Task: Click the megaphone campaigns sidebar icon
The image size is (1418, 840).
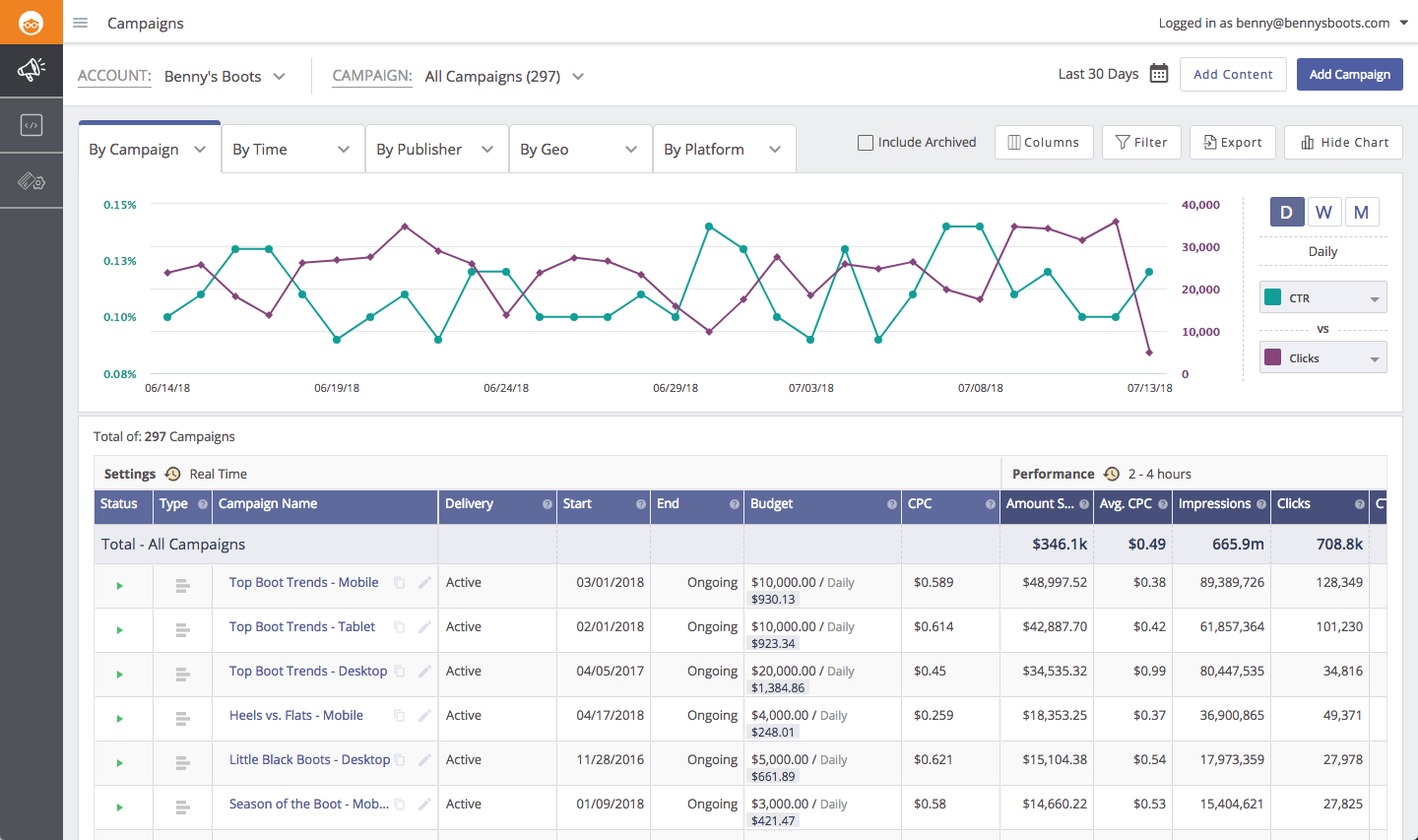Action: point(32,70)
